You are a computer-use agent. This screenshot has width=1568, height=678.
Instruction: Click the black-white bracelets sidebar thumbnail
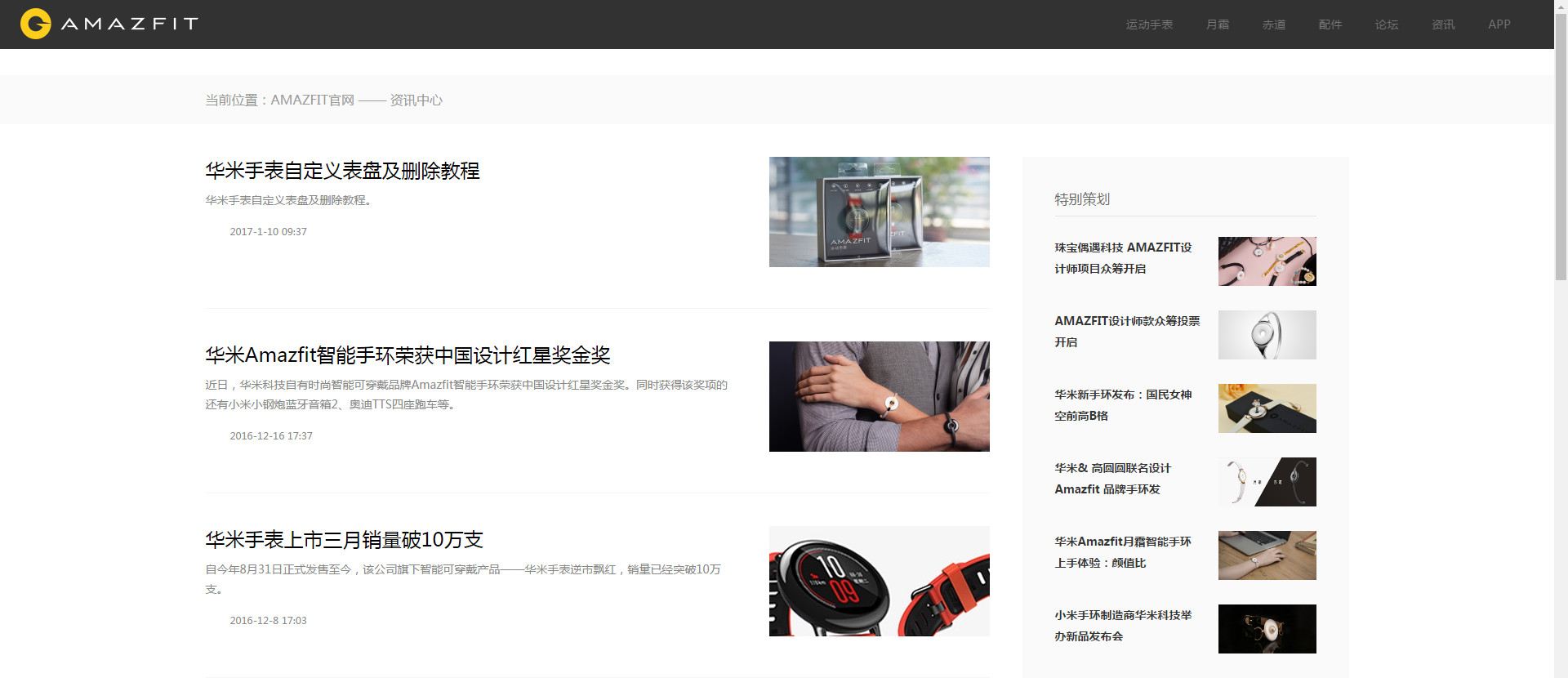pyautogui.click(x=1267, y=482)
